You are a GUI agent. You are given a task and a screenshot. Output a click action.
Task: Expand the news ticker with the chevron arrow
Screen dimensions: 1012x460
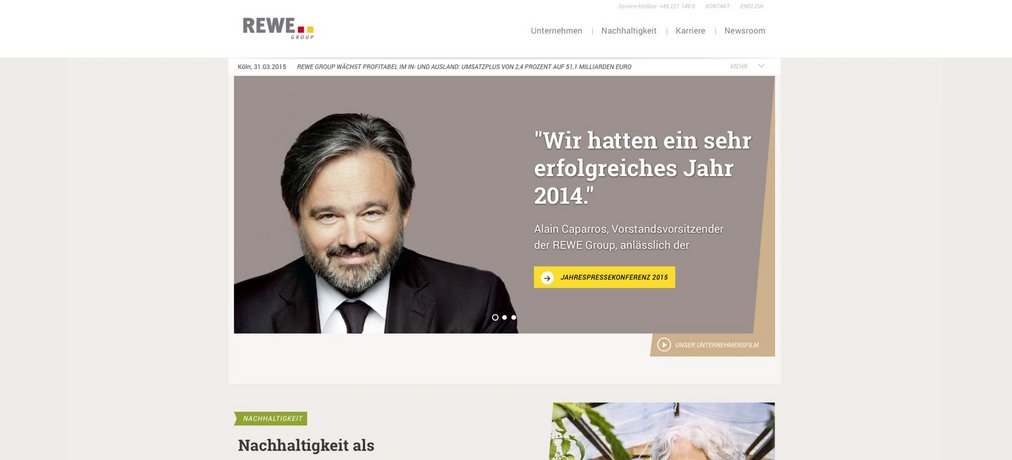coord(762,66)
